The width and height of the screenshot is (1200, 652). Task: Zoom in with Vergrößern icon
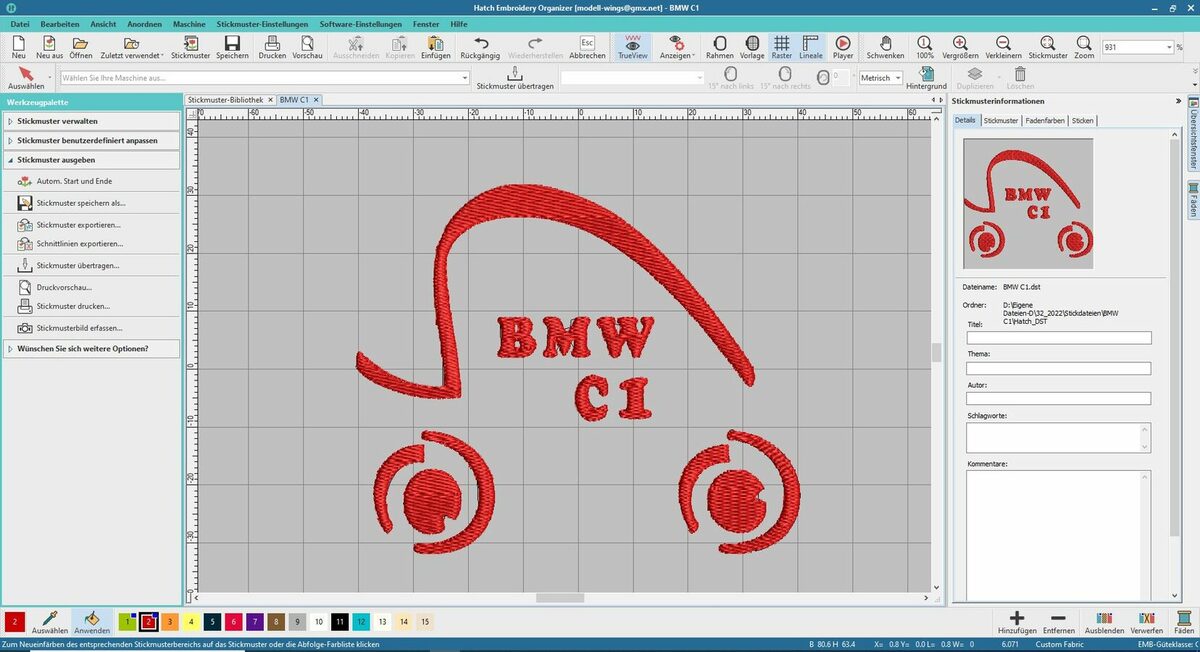(x=960, y=47)
